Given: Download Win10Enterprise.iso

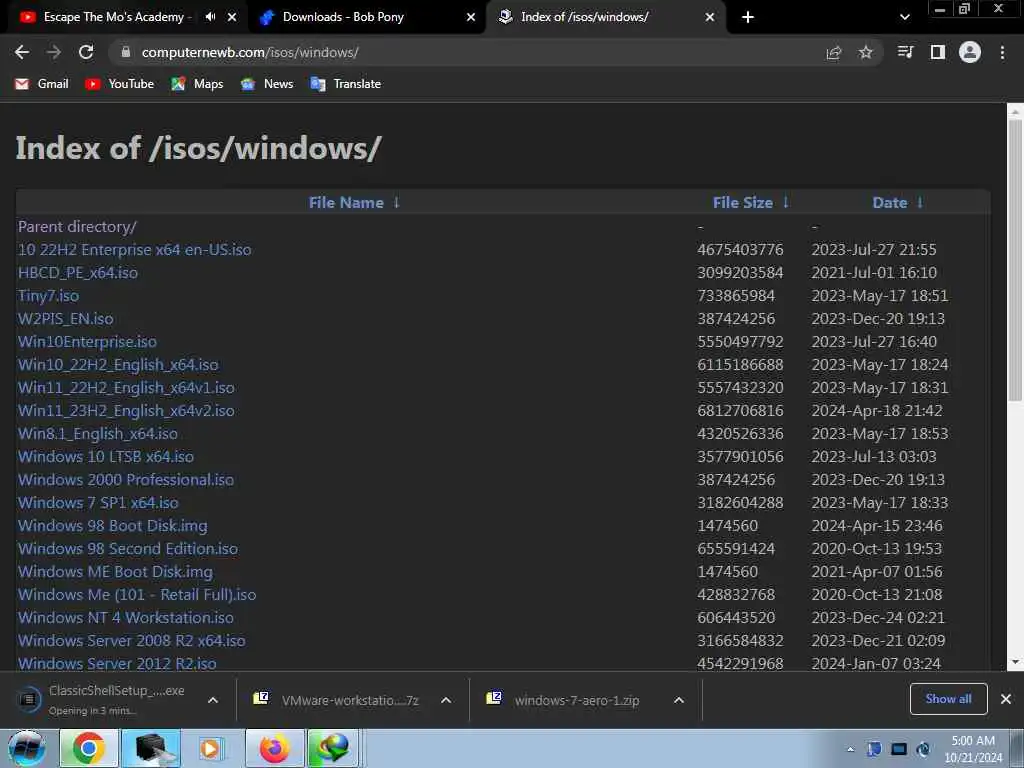Looking at the screenshot, I should [x=87, y=342].
